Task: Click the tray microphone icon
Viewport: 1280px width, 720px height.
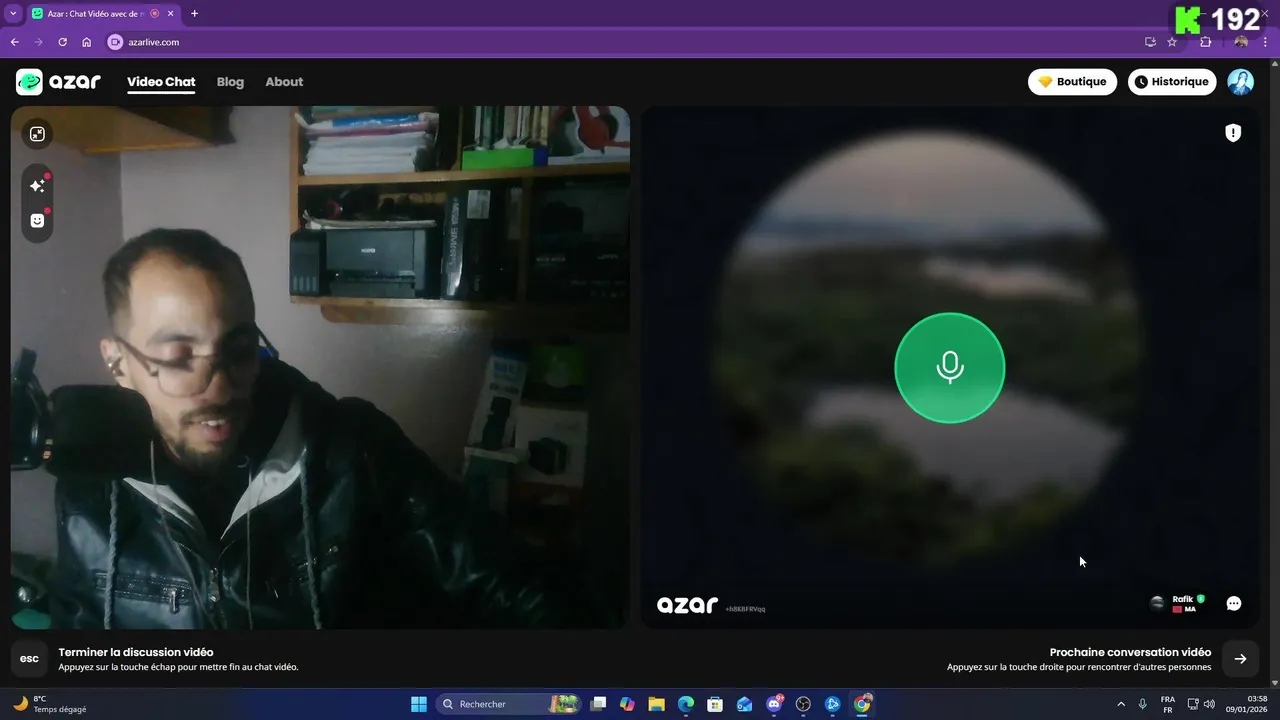Action: [1143, 704]
